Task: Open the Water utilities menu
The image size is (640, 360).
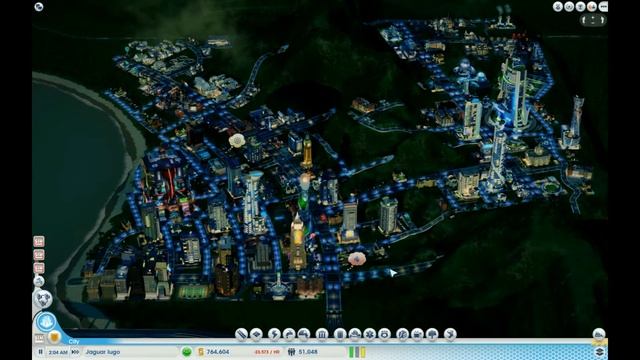Action: point(289,334)
